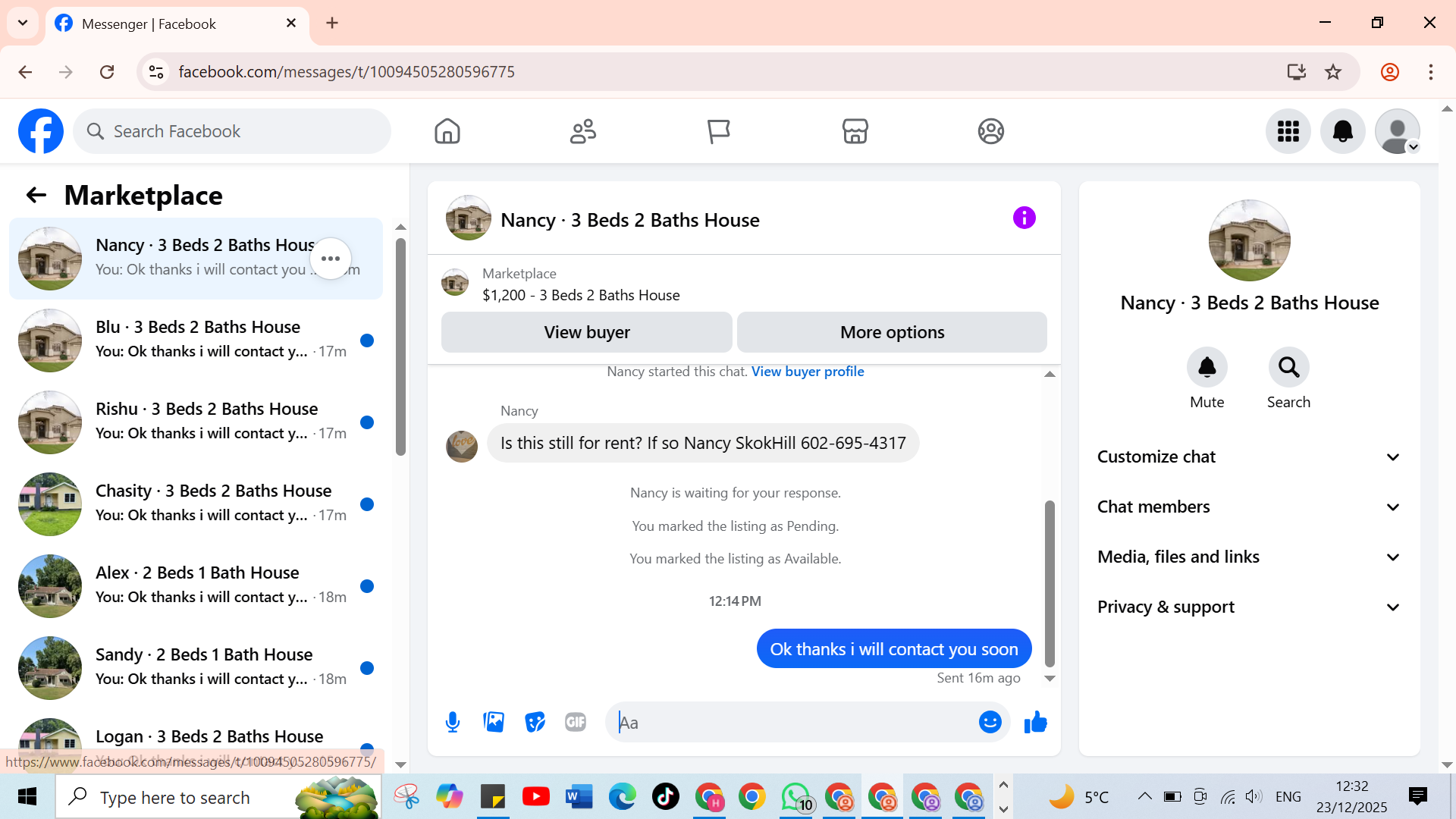Viewport: 1456px width, 819px height.
Task: Open WhatsApp from the Windows taskbar
Action: click(795, 797)
